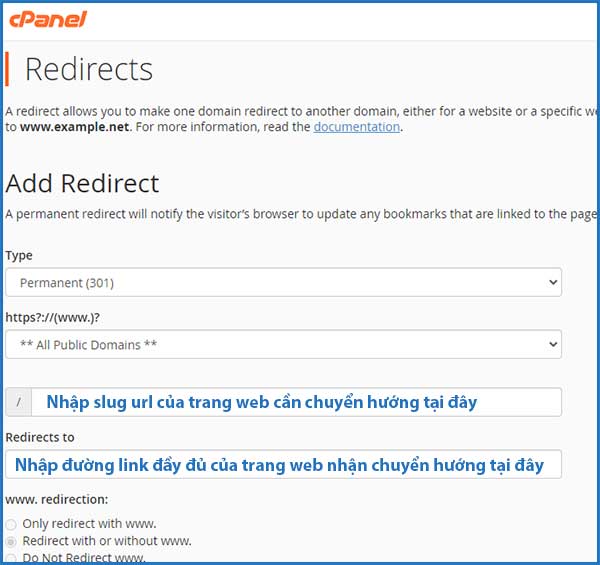Screen dimensions: 600x565
Task: Click the slash prefix box before the slug field
Action: (x=20, y=402)
